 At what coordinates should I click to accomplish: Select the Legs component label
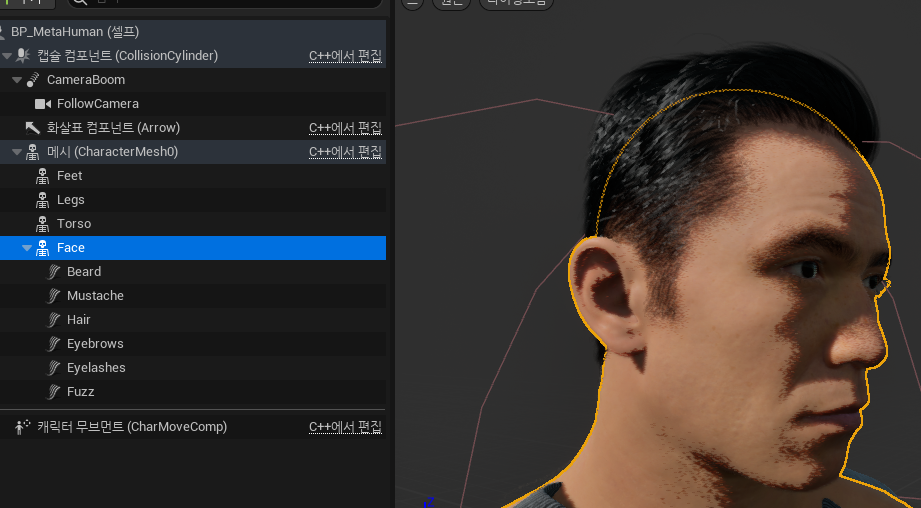tap(70, 200)
